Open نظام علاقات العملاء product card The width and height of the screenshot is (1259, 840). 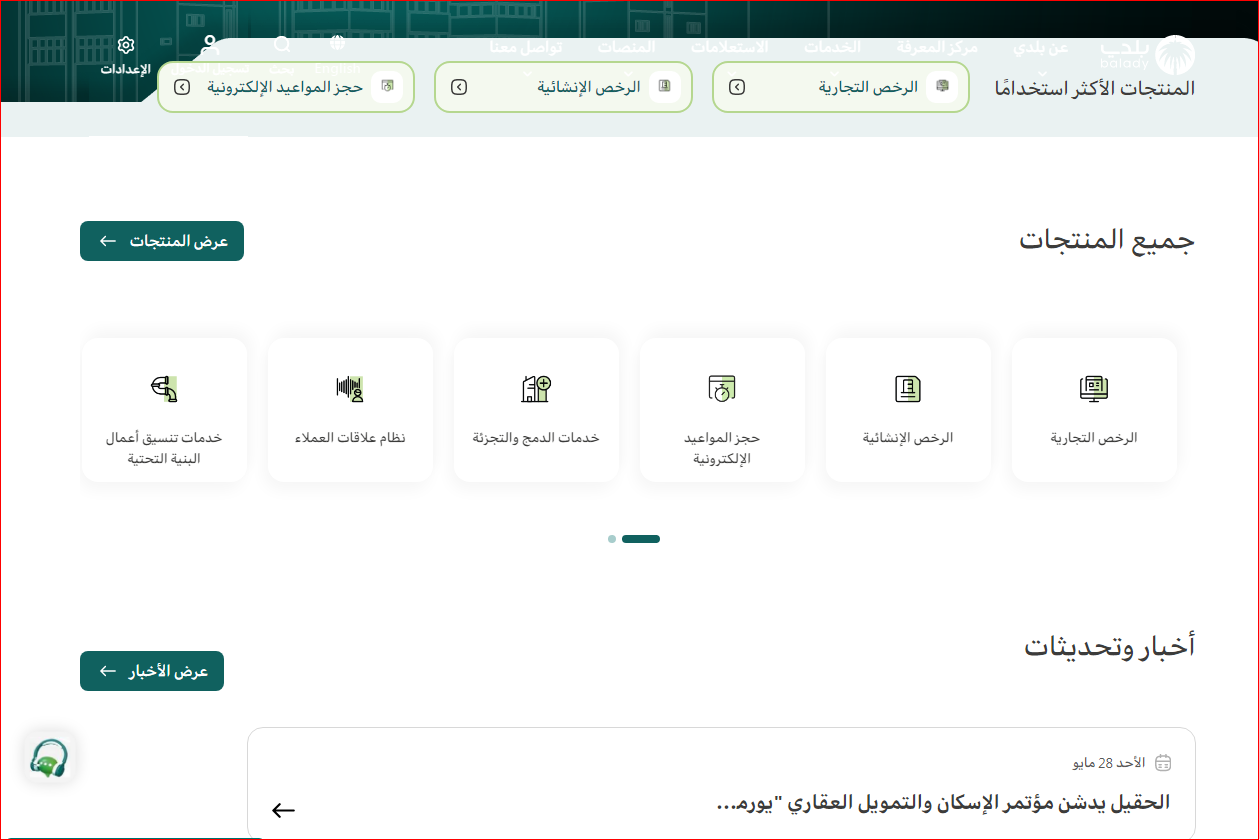pyautogui.click(x=350, y=409)
